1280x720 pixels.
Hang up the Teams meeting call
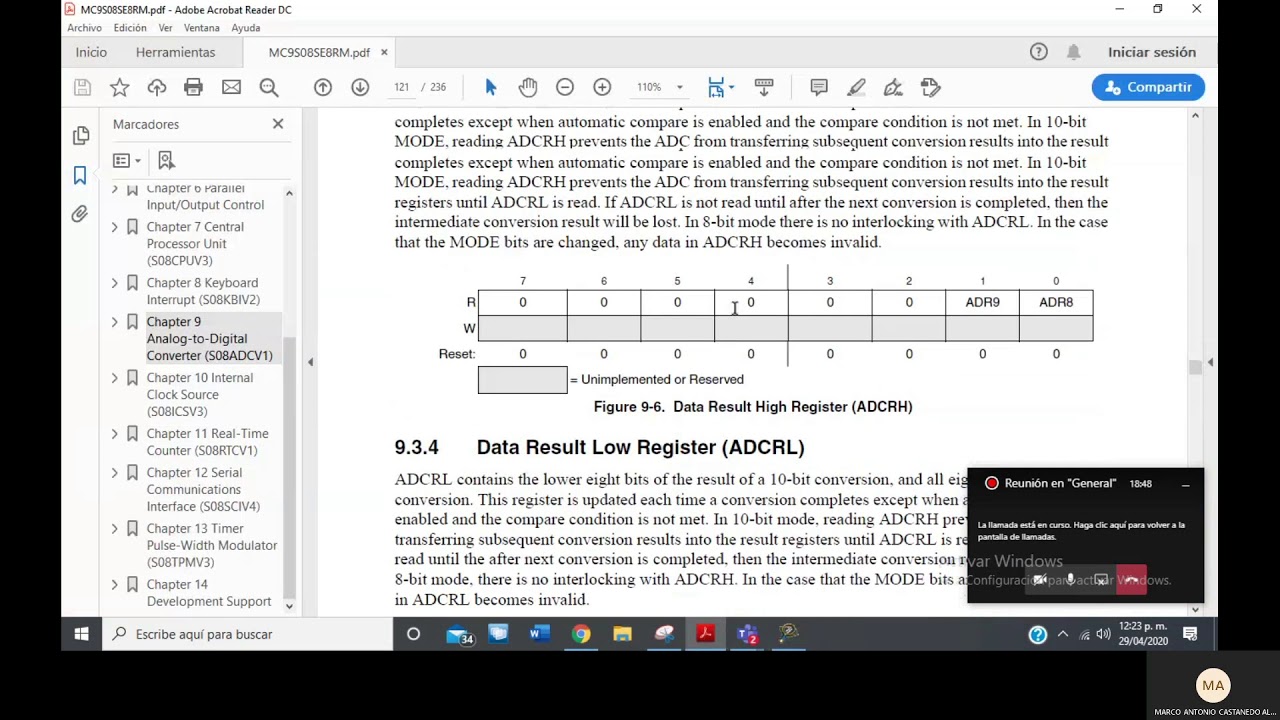1131,580
